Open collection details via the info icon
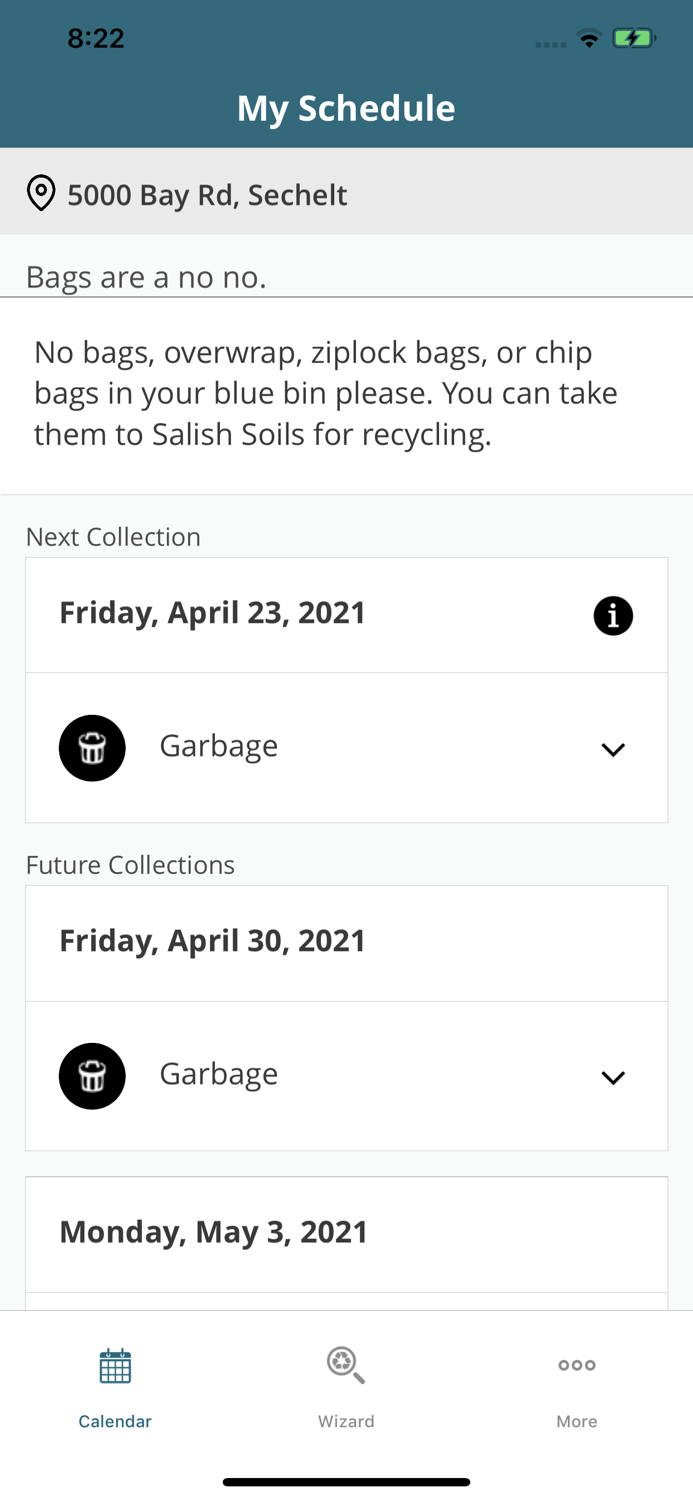The width and height of the screenshot is (693, 1500). coord(613,615)
